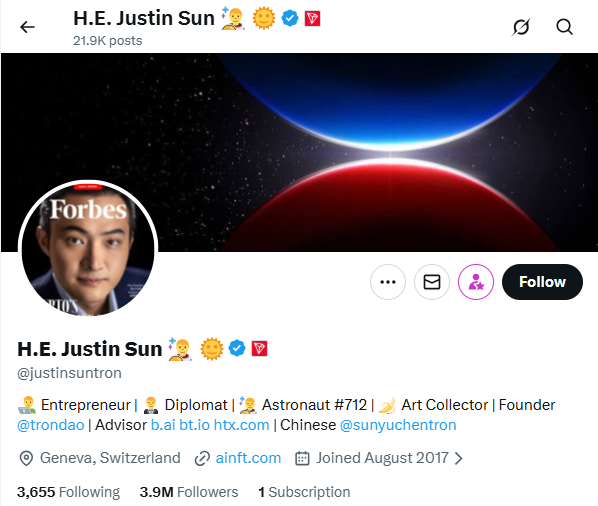Follow the H.E. Justin Sun account
Screen dimensions: 598x506
click(x=542, y=282)
